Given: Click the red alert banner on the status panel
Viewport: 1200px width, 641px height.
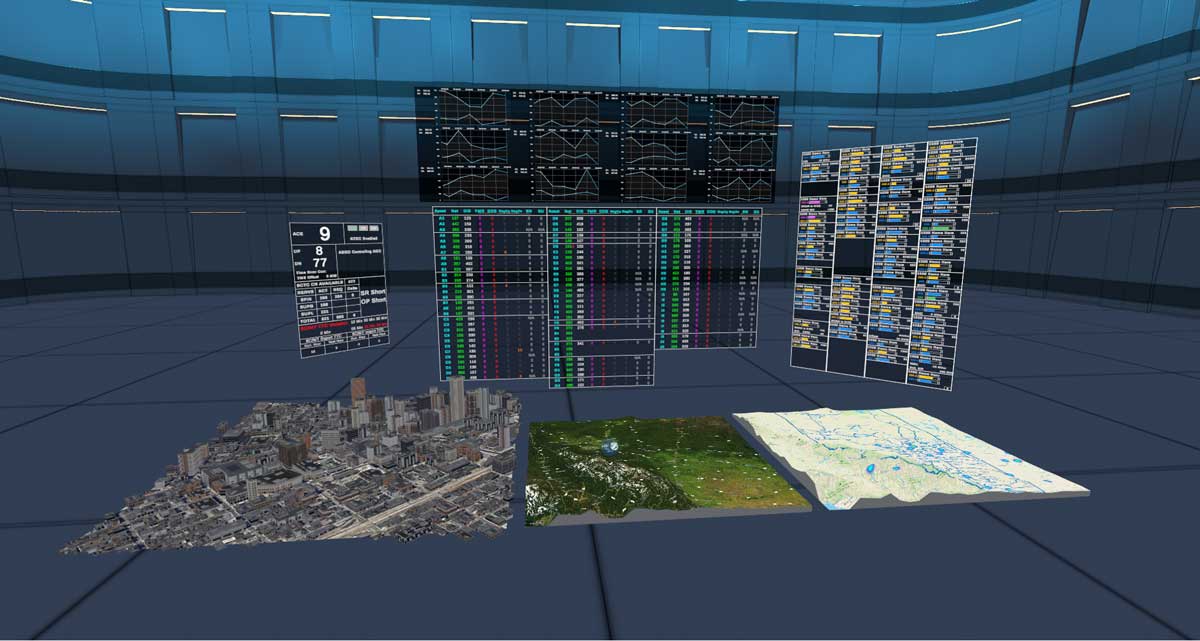Looking at the screenshot, I should coord(326,324).
